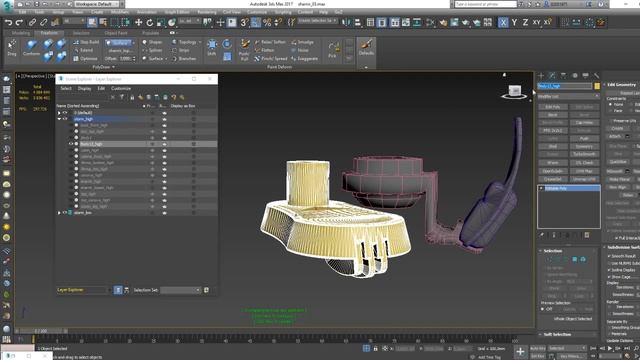Click the Unwrap UVW modifier button
Screen dimensions: 640x360
(x=584, y=179)
